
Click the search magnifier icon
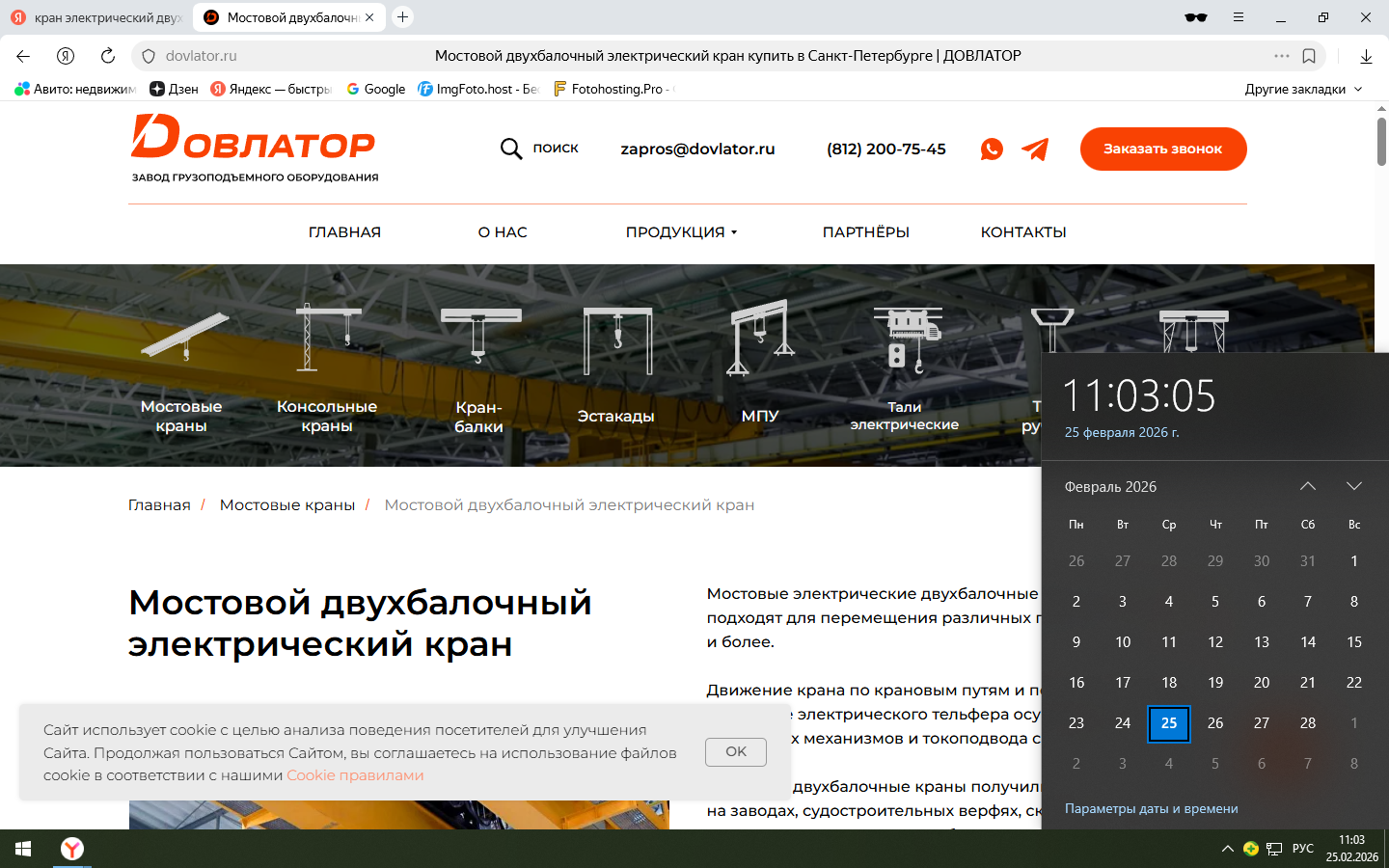click(511, 149)
